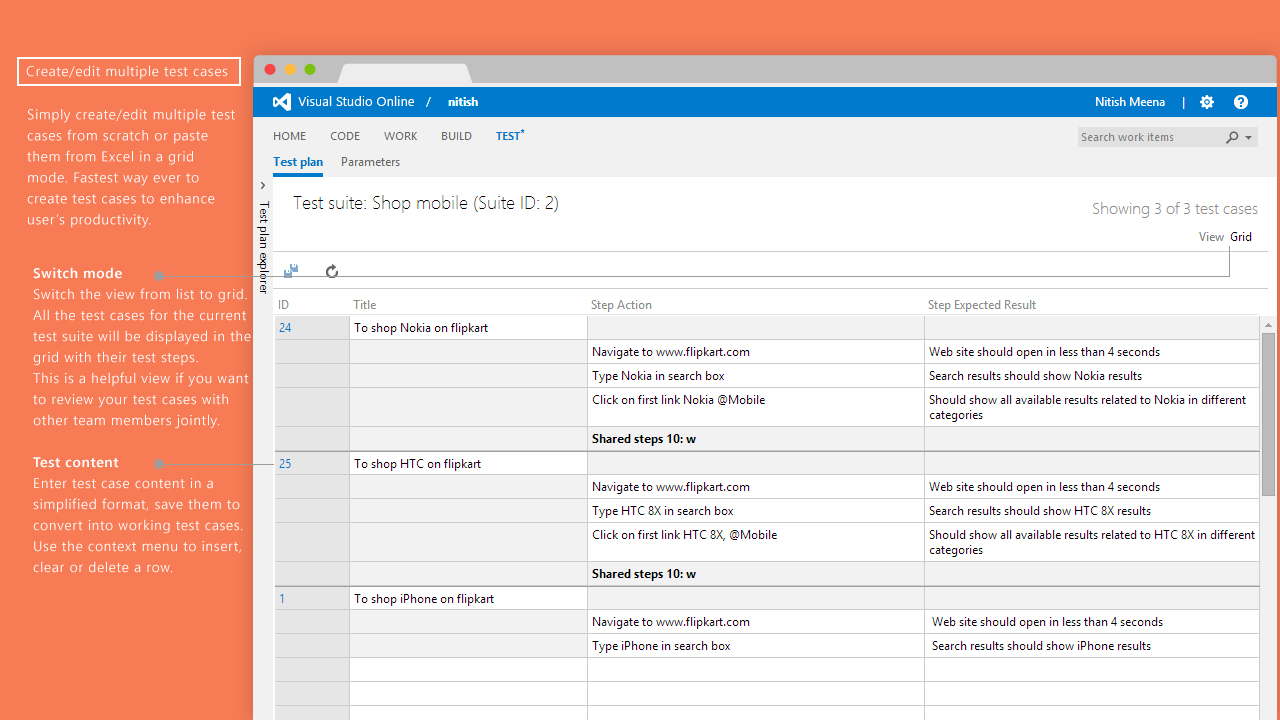Open test case ID 24

tap(285, 328)
